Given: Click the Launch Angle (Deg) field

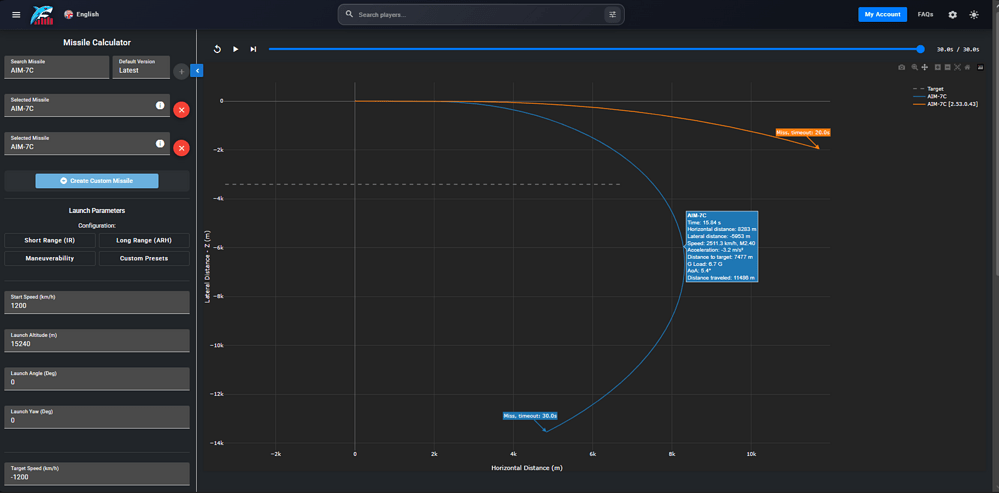Looking at the screenshot, I should pyautogui.click(x=97, y=378).
